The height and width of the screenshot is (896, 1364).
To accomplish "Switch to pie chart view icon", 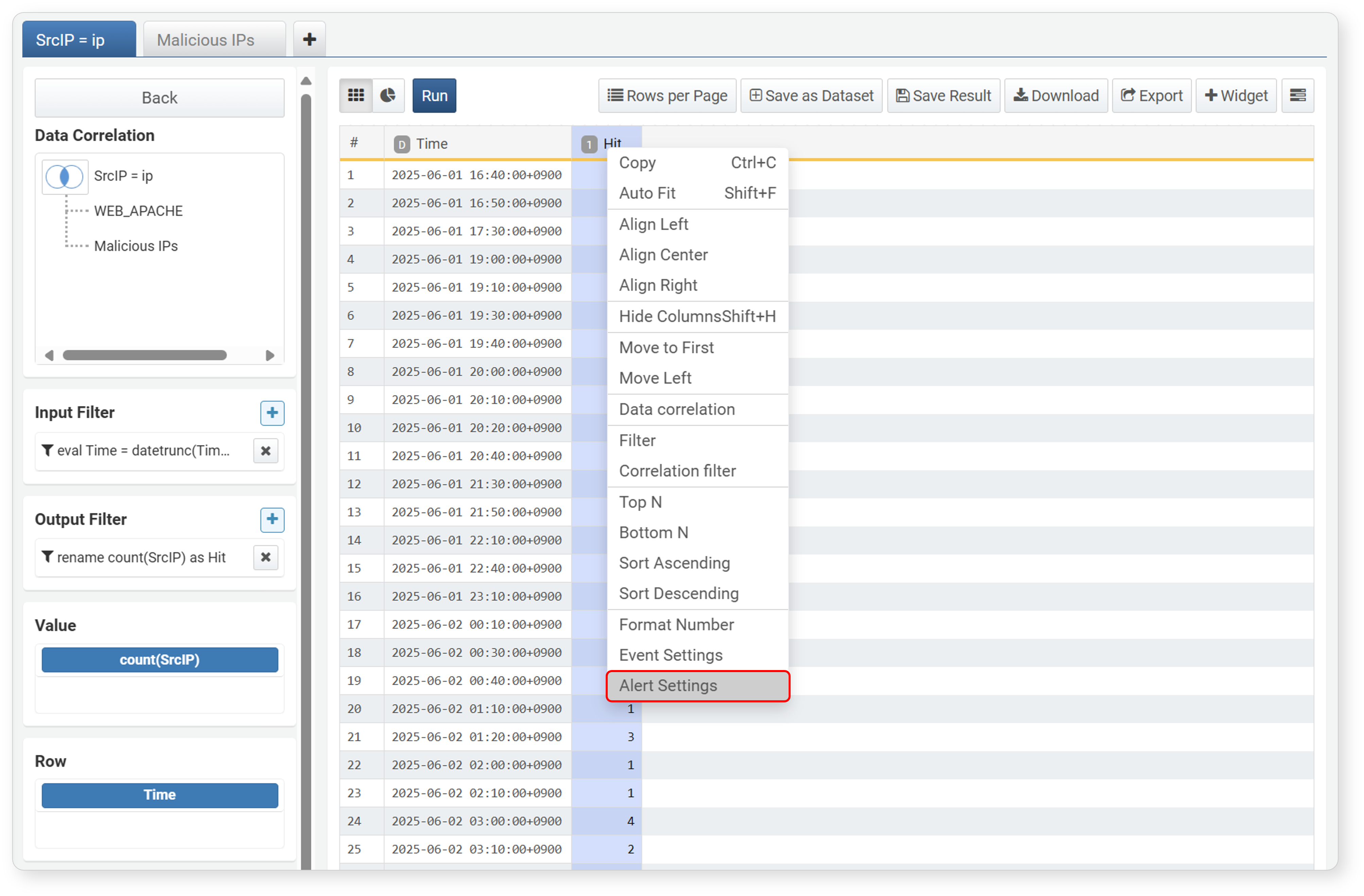I will (x=388, y=96).
